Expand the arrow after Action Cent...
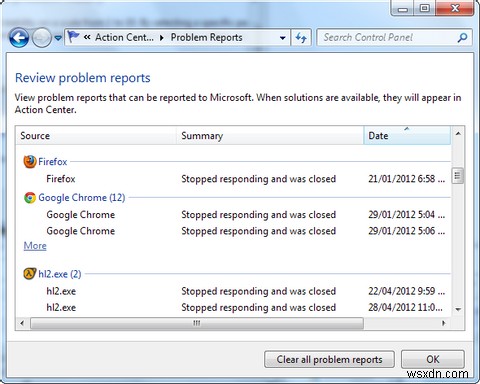The height and width of the screenshot is (384, 480). click(162, 38)
